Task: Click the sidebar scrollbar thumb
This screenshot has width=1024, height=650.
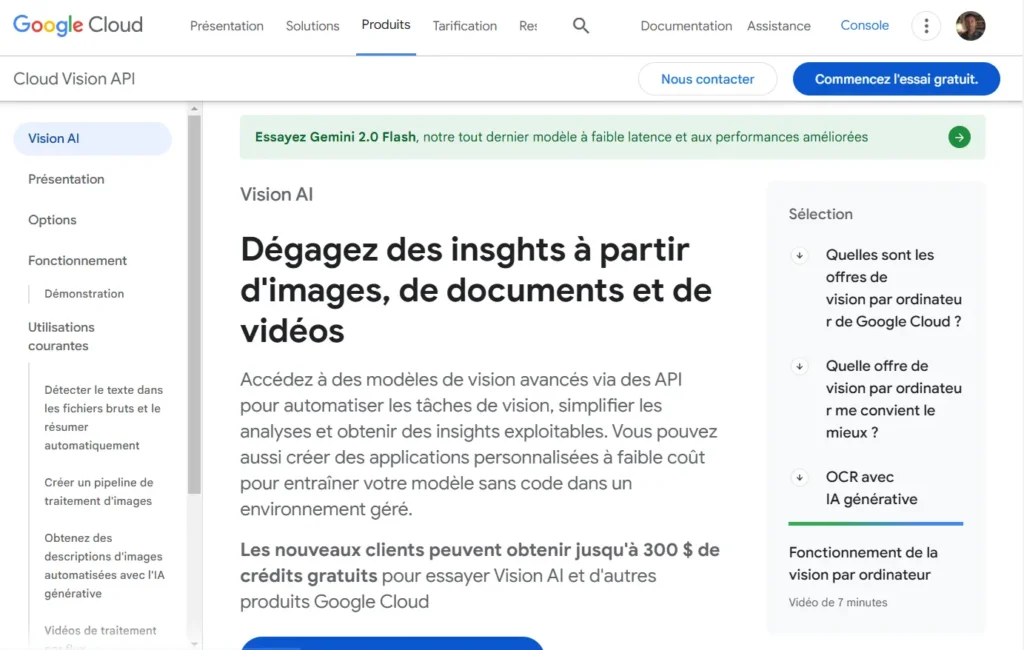Action: tap(194, 304)
